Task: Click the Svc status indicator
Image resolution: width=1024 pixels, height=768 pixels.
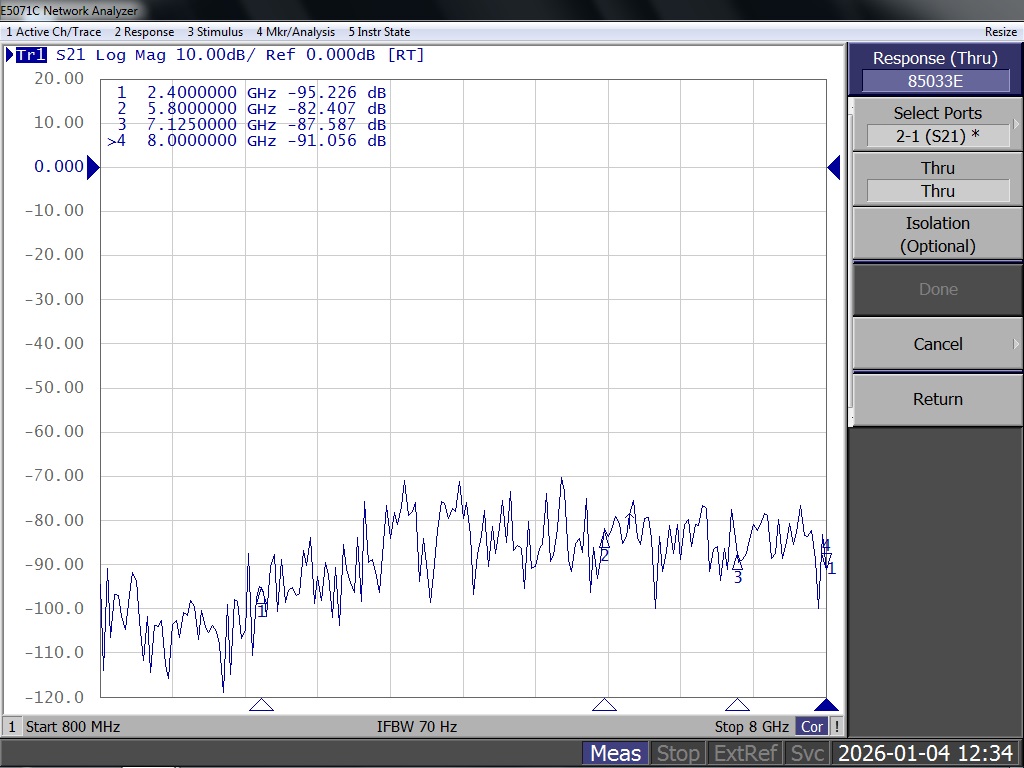Action: tap(807, 753)
